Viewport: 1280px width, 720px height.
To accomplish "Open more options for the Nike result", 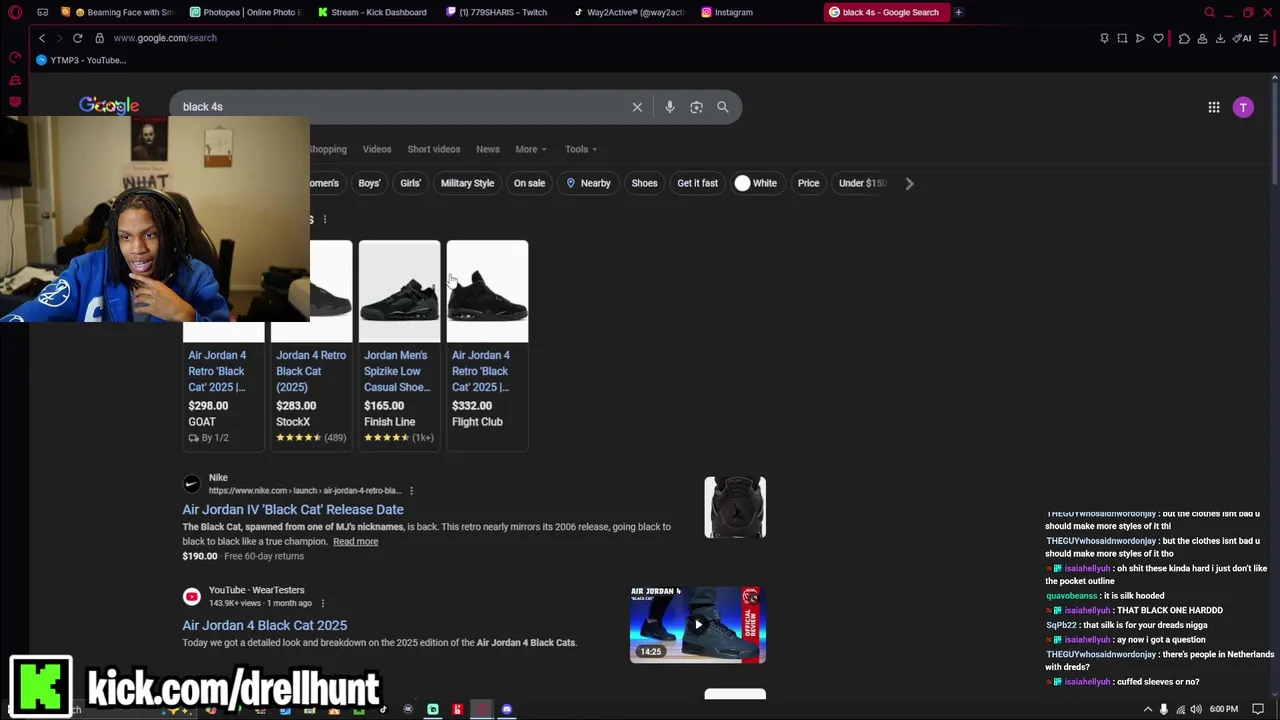I will click(411, 491).
